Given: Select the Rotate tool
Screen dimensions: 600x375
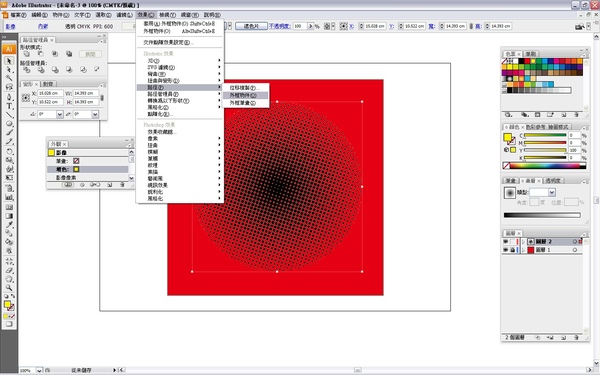Looking at the screenshot, I should click(9, 151).
